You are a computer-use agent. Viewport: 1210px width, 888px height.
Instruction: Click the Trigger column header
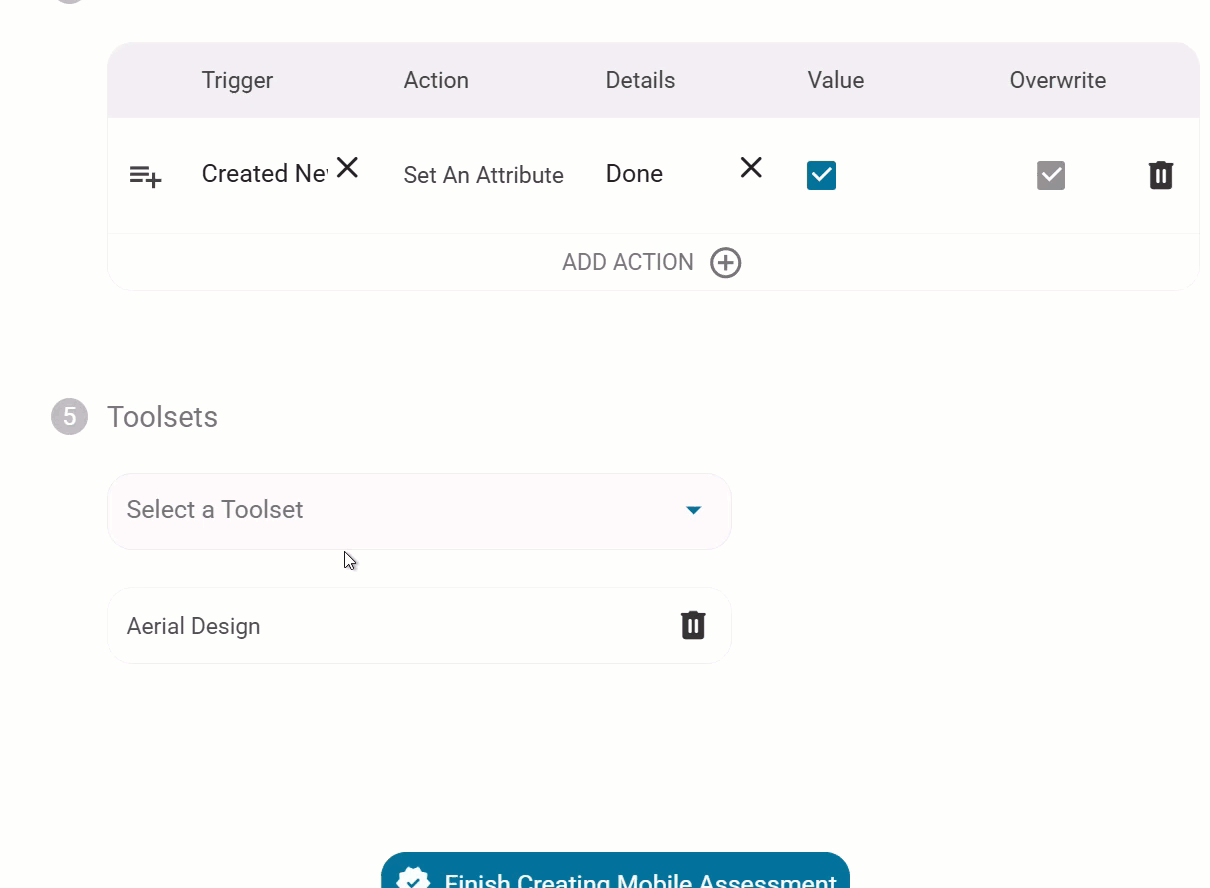(237, 81)
